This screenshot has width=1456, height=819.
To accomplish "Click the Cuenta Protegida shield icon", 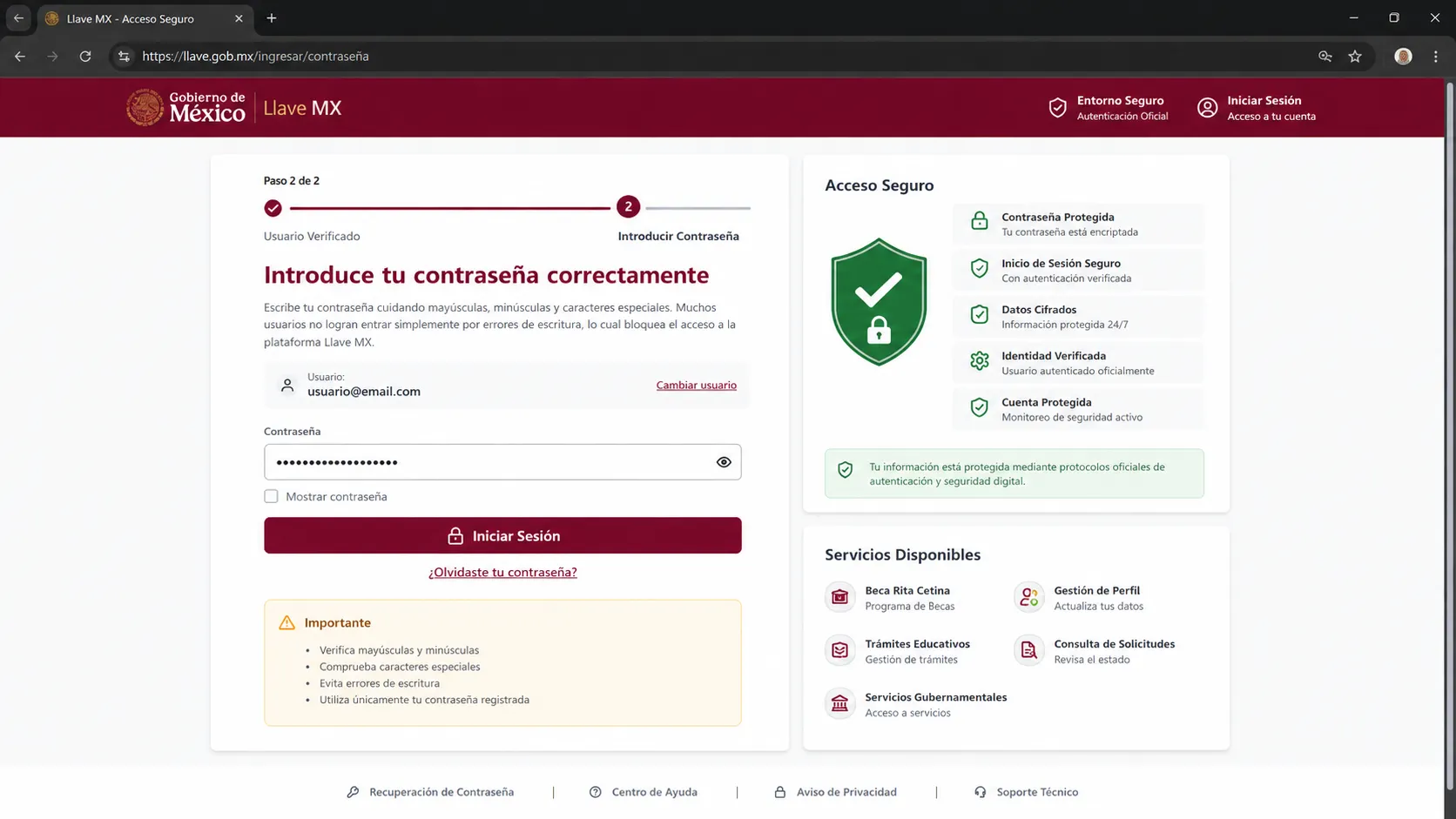I will (980, 407).
